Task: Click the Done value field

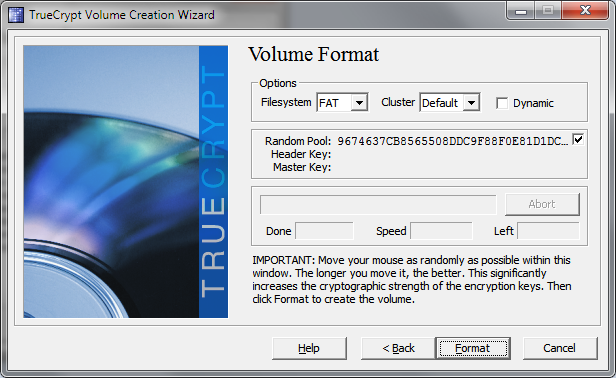Action: pos(324,231)
